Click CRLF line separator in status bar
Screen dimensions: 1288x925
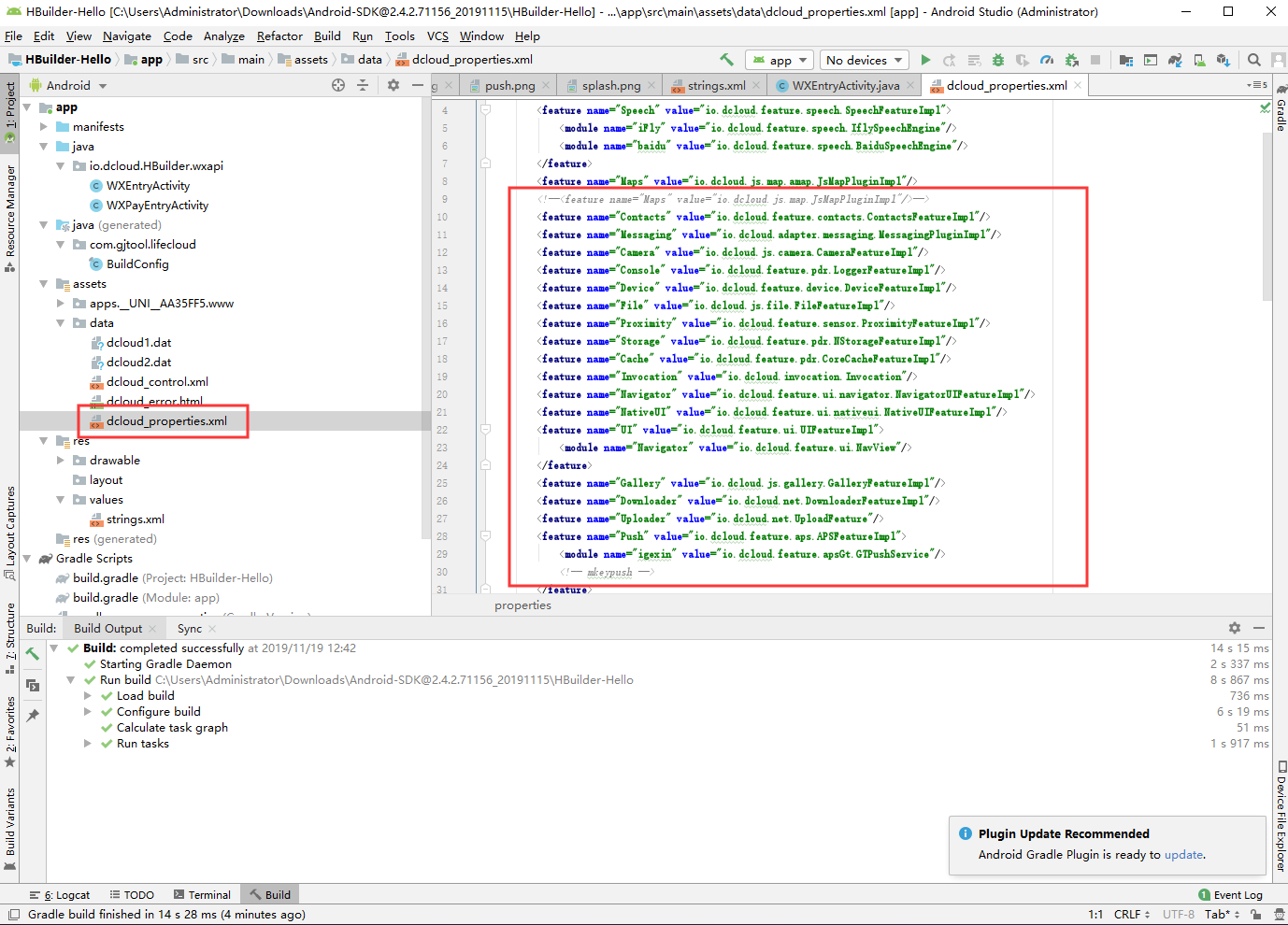click(1132, 915)
